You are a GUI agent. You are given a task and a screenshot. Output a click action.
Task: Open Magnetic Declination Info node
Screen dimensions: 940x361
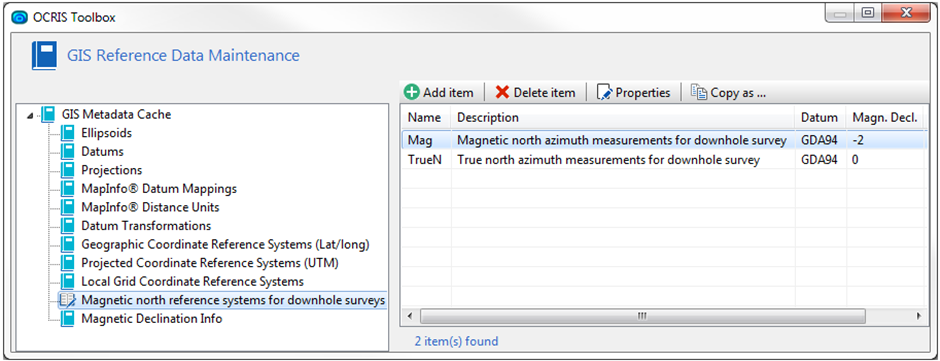[x=152, y=318]
